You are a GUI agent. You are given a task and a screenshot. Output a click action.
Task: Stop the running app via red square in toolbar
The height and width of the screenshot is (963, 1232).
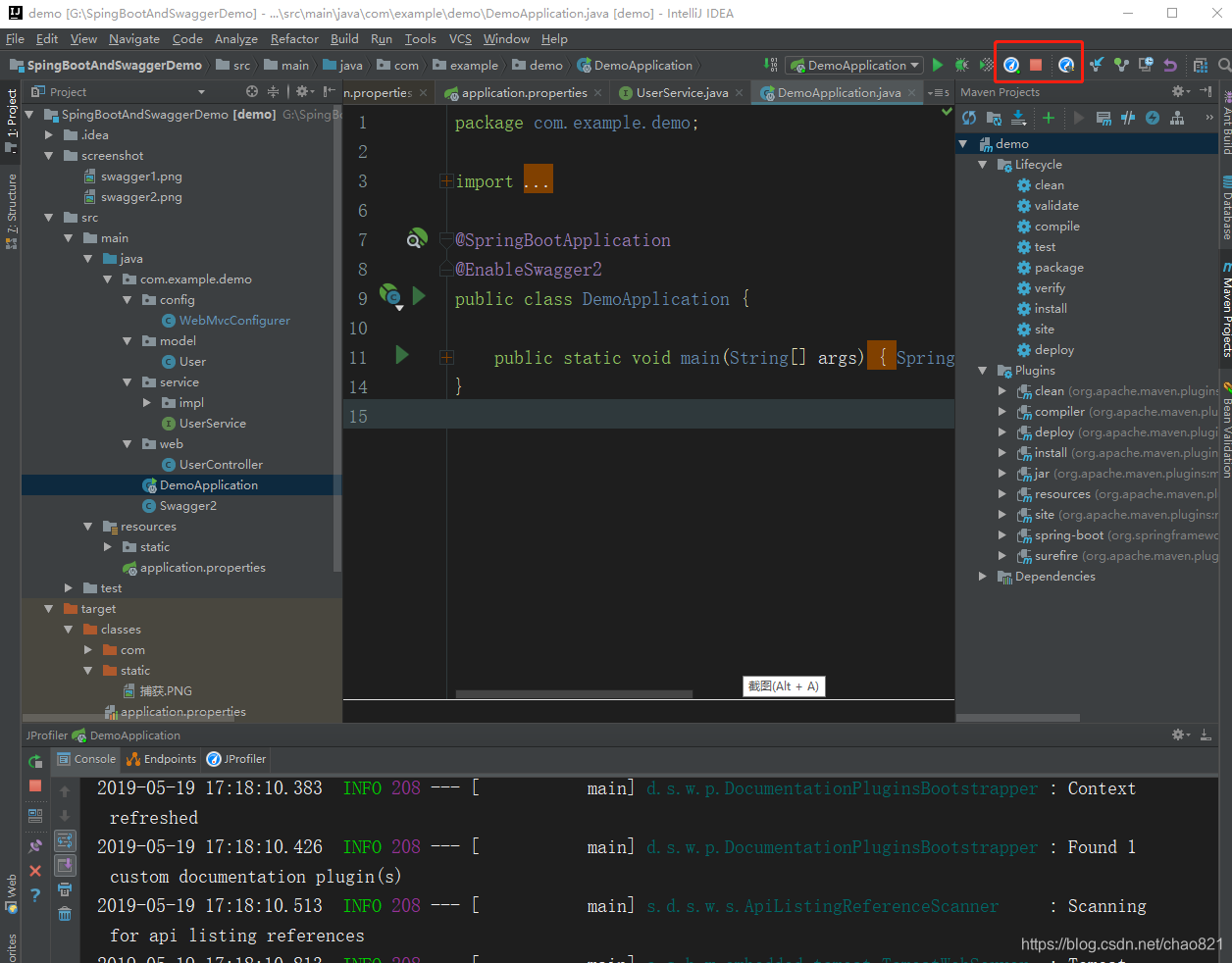point(1036,65)
